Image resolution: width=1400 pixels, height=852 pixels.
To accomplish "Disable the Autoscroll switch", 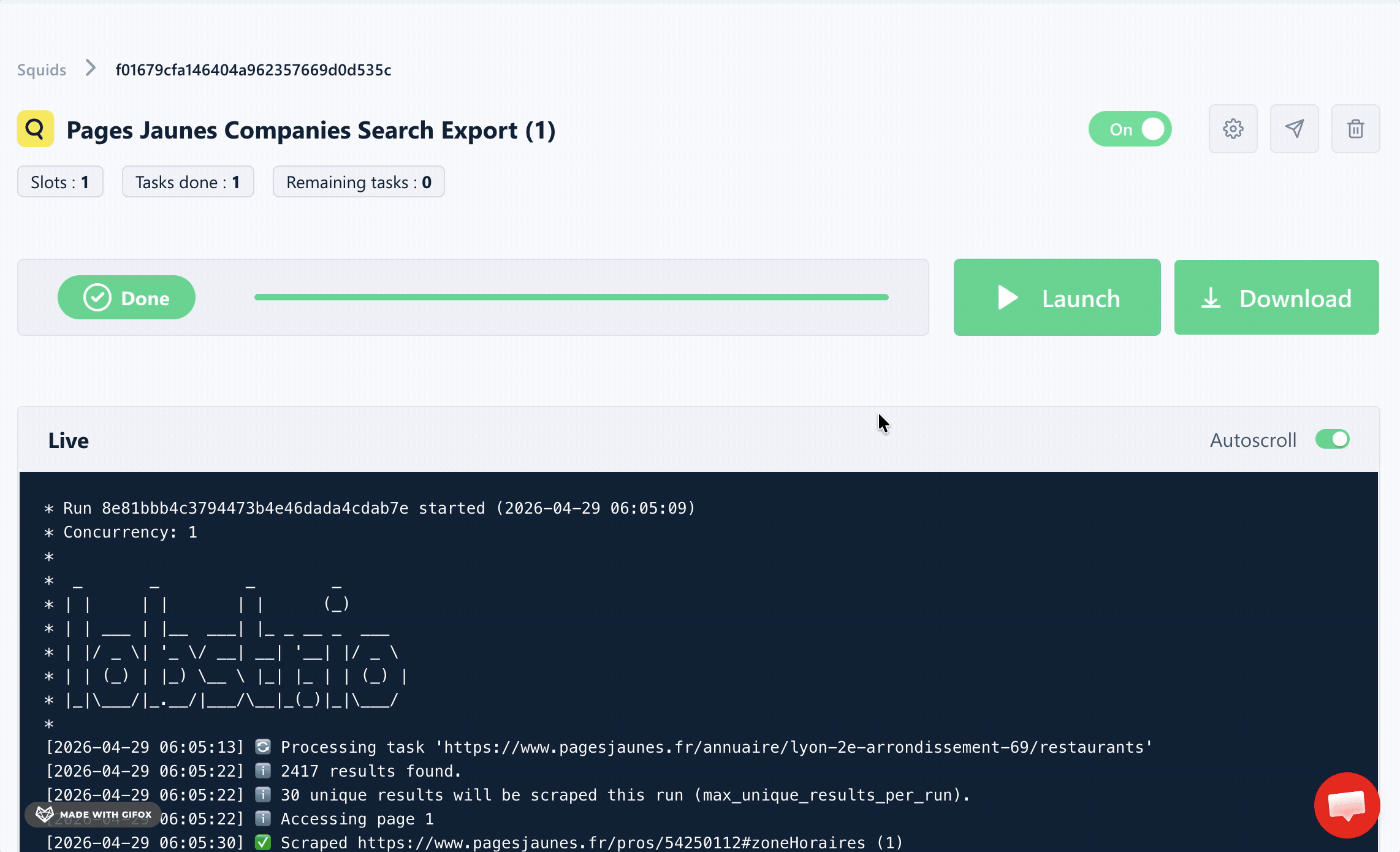I will point(1332,439).
